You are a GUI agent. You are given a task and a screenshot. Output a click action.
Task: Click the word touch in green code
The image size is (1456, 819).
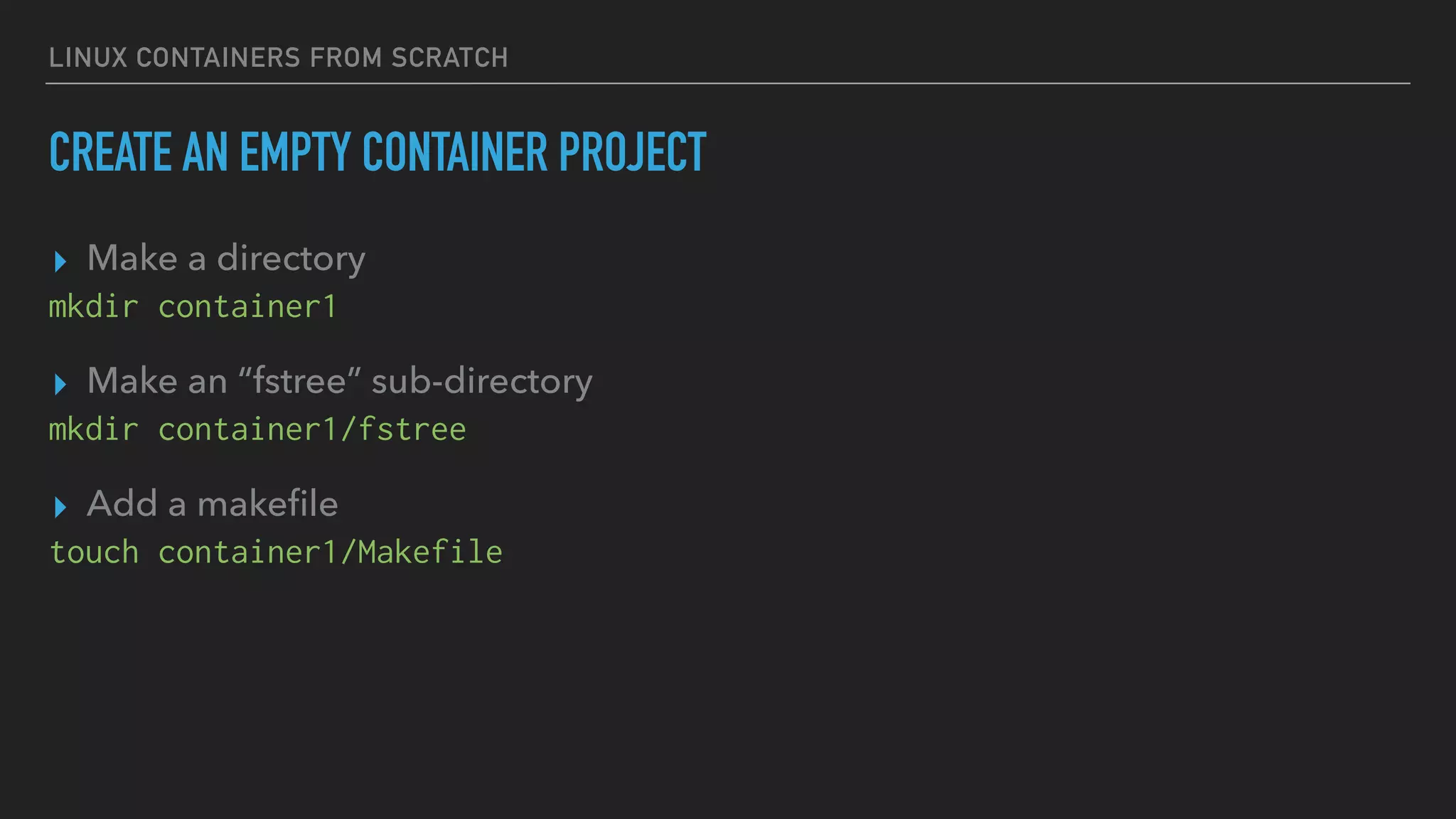coord(94,552)
